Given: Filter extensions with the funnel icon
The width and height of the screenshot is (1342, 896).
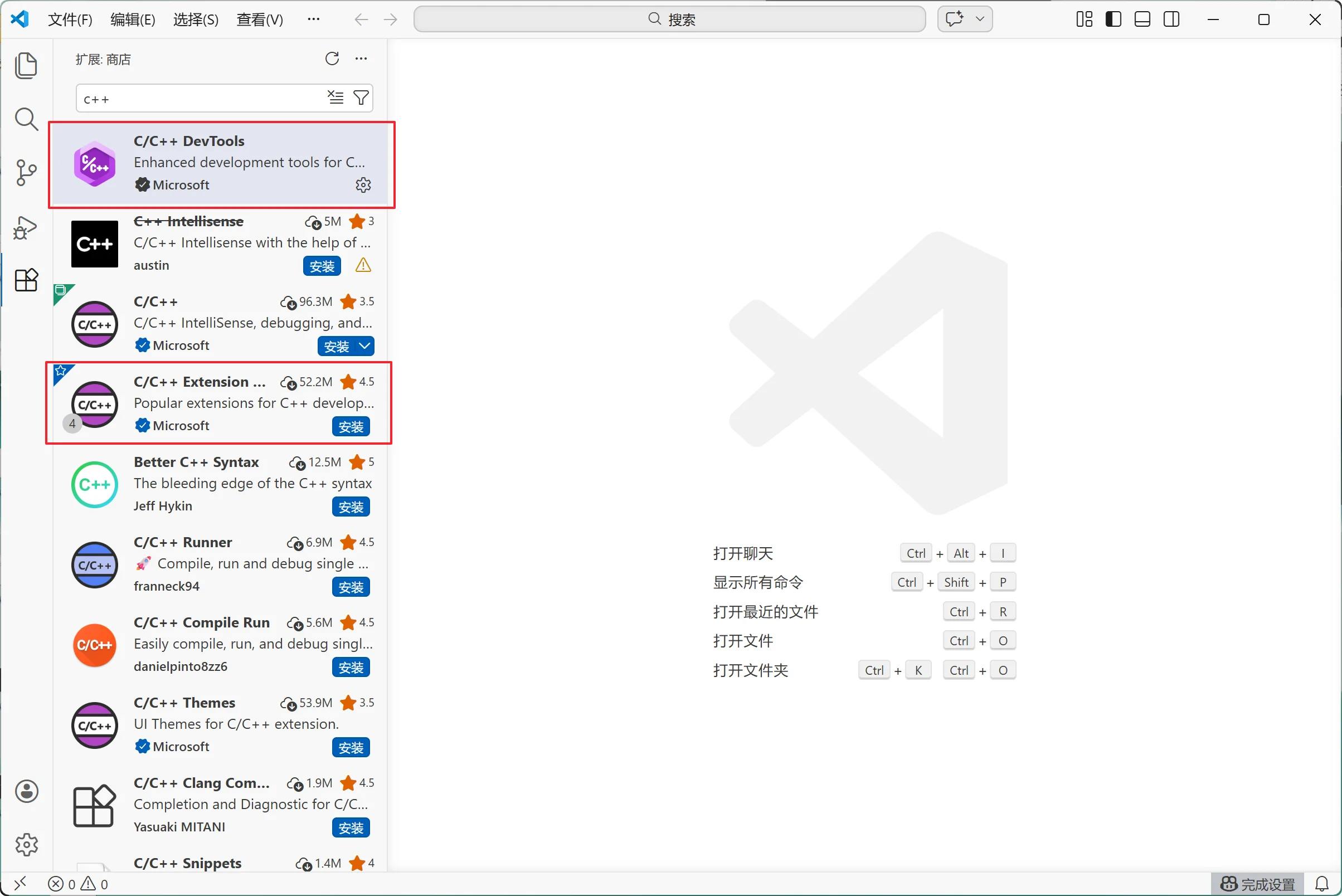Looking at the screenshot, I should (x=361, y=98).
